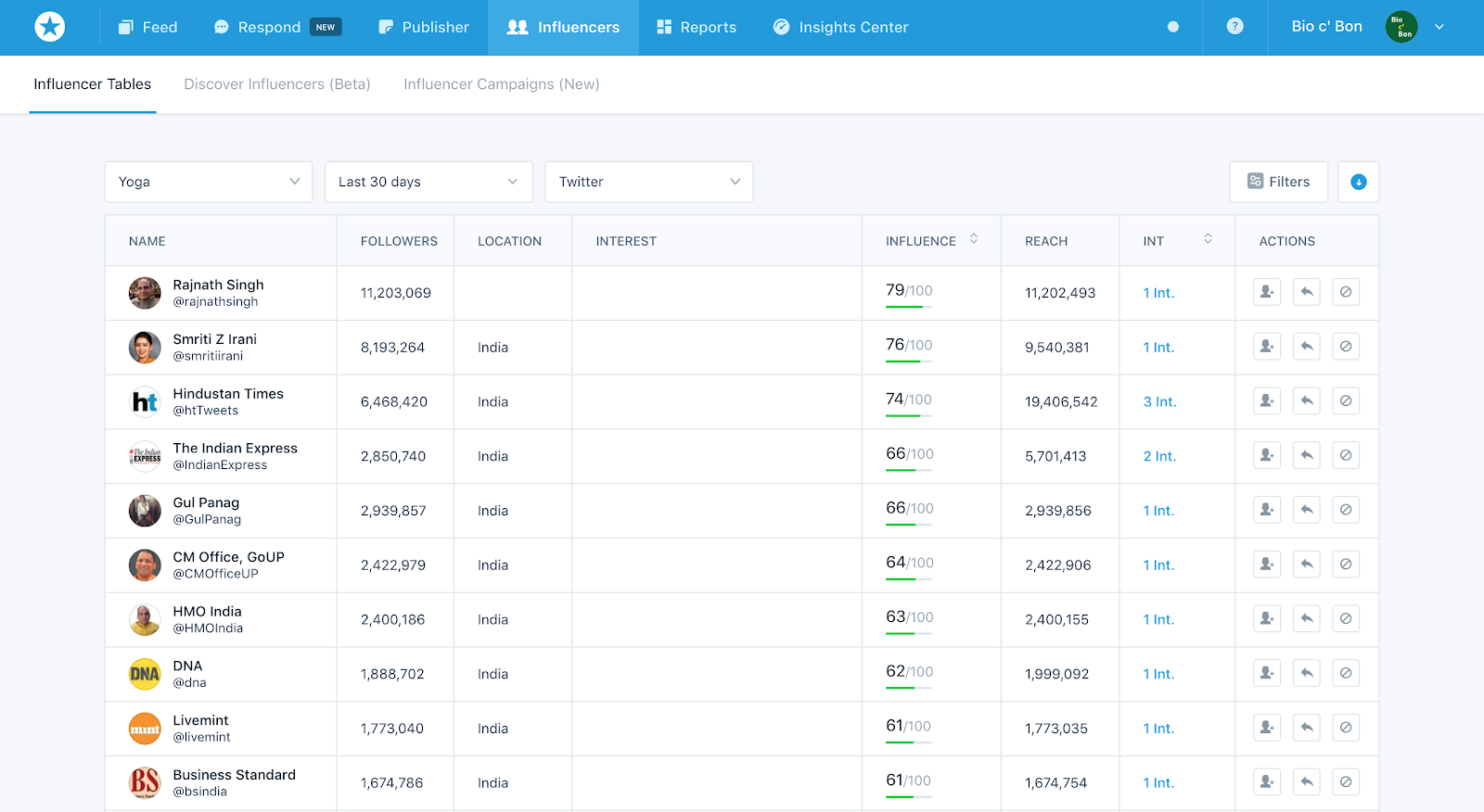Click the Smriti Z Irani avatar

[145, 348]
